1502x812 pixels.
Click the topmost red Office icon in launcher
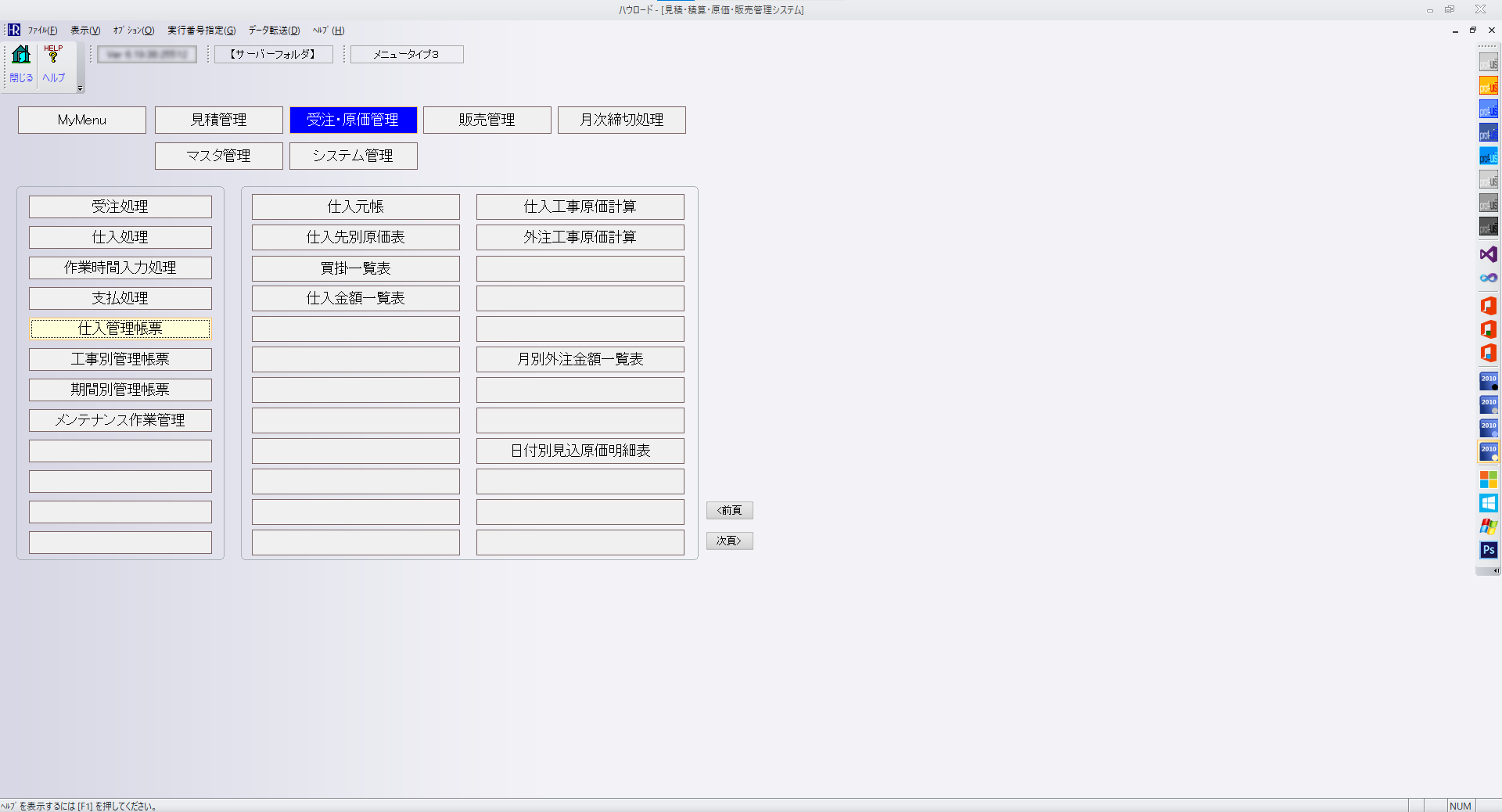[1488, 306]
